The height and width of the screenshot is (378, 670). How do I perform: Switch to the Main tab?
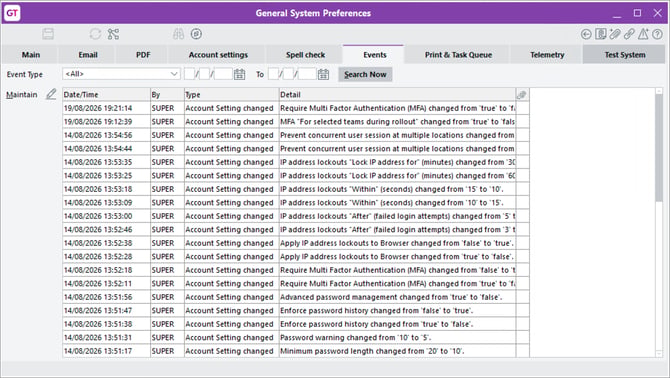point(31,55)
